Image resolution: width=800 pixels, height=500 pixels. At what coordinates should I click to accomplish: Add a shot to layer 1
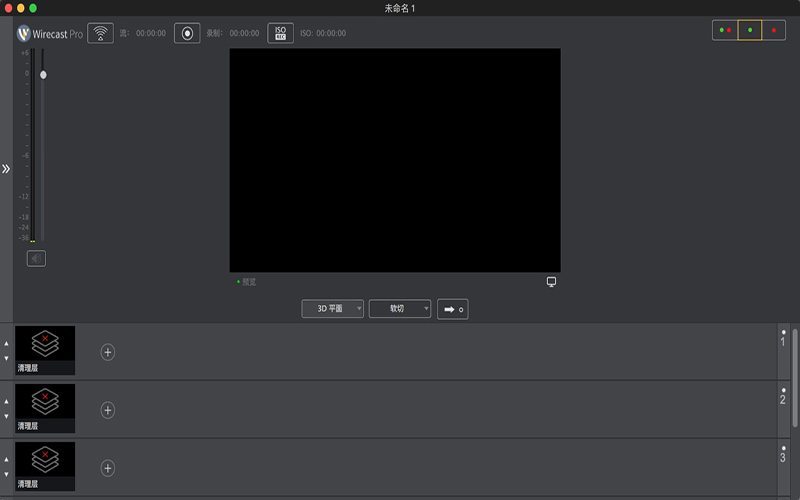pyautogui.click(x=108, y=352)
